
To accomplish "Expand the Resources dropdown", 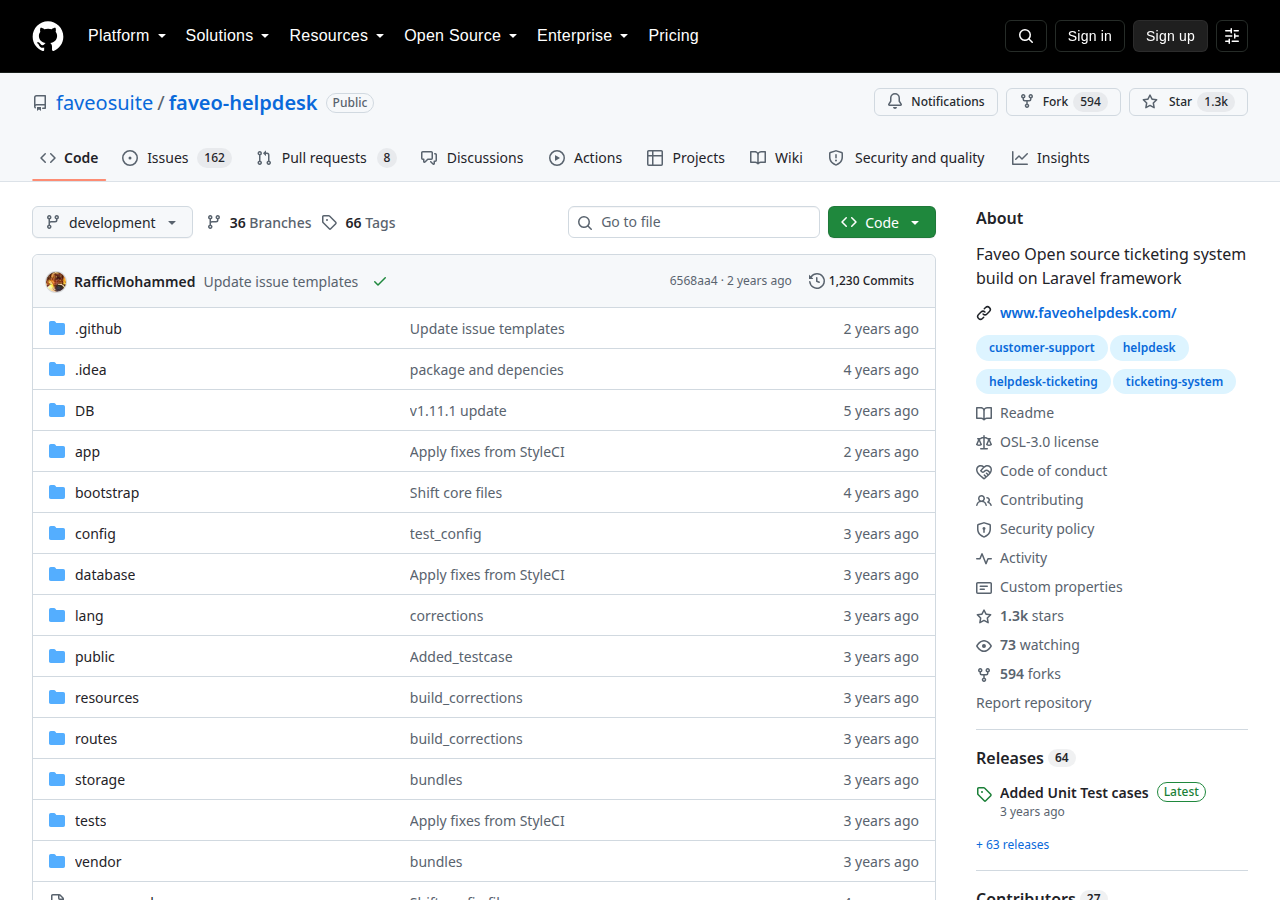I will click(x=337, y=36).
